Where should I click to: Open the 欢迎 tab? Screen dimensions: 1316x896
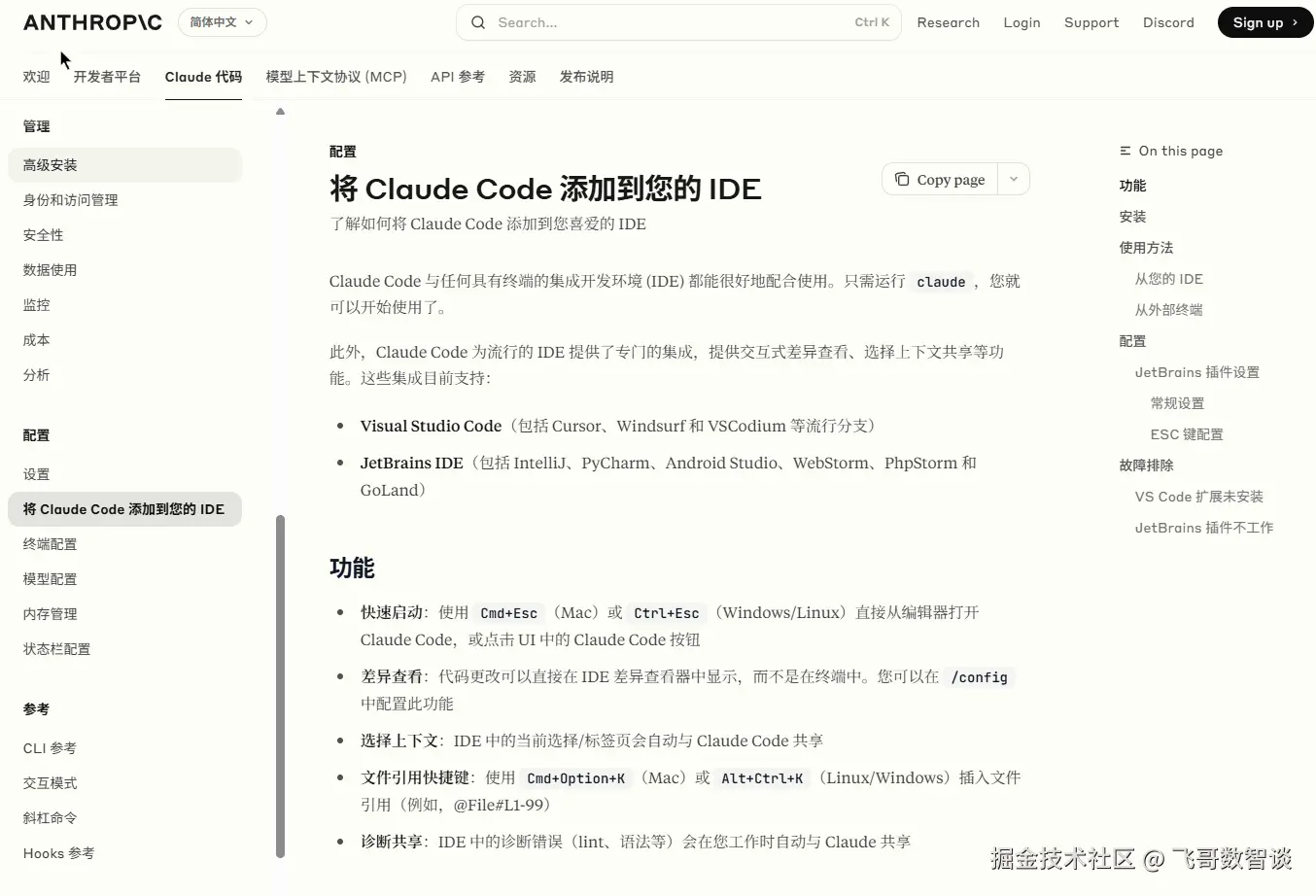(37, 77)
